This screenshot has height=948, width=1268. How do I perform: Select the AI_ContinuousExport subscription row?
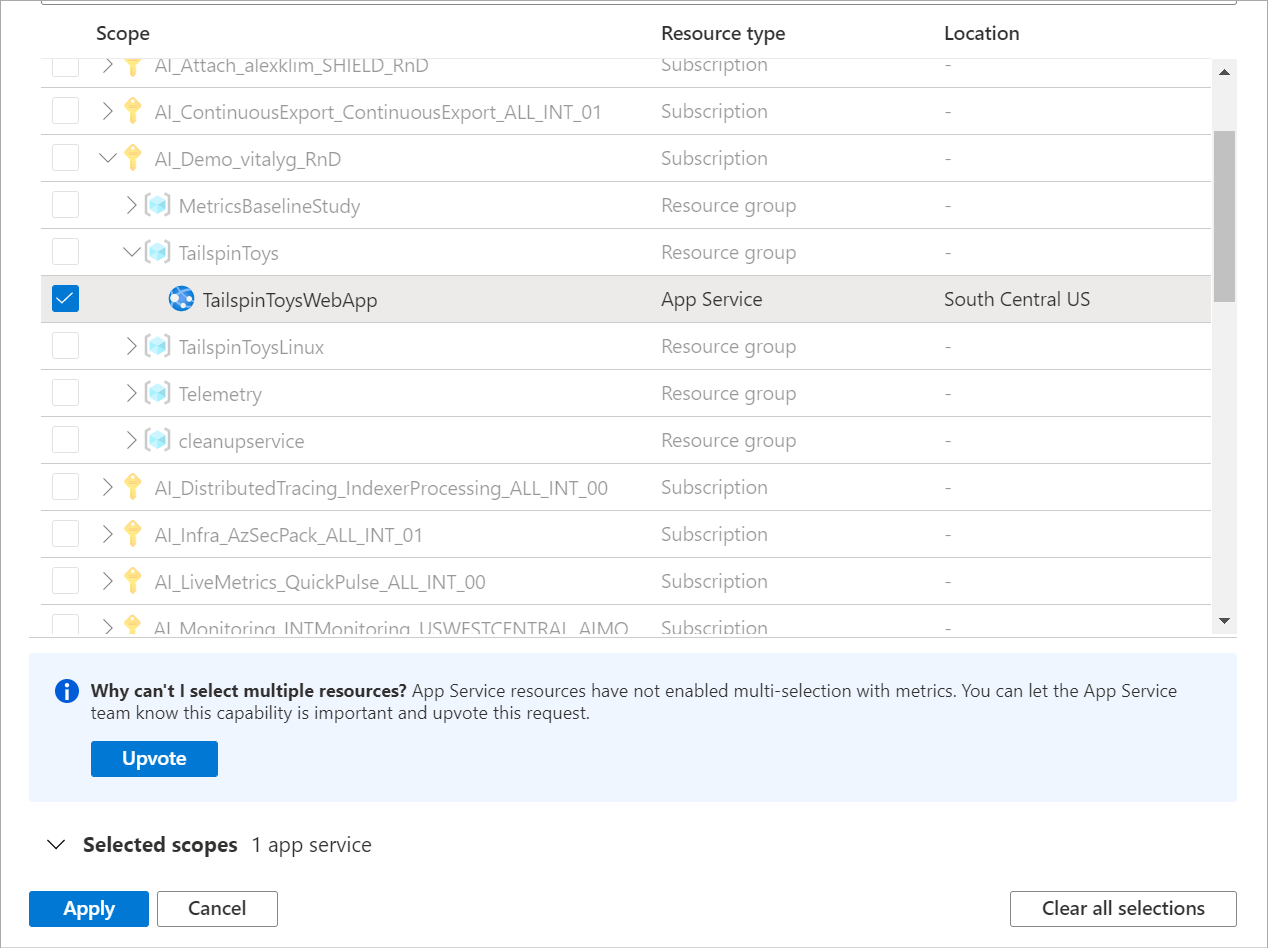click(378, 112)
